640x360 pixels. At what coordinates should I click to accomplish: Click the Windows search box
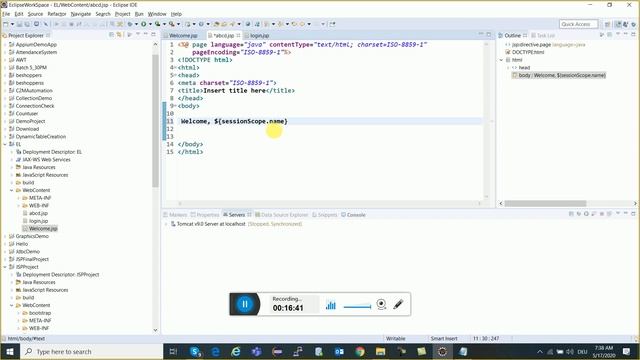91,351
